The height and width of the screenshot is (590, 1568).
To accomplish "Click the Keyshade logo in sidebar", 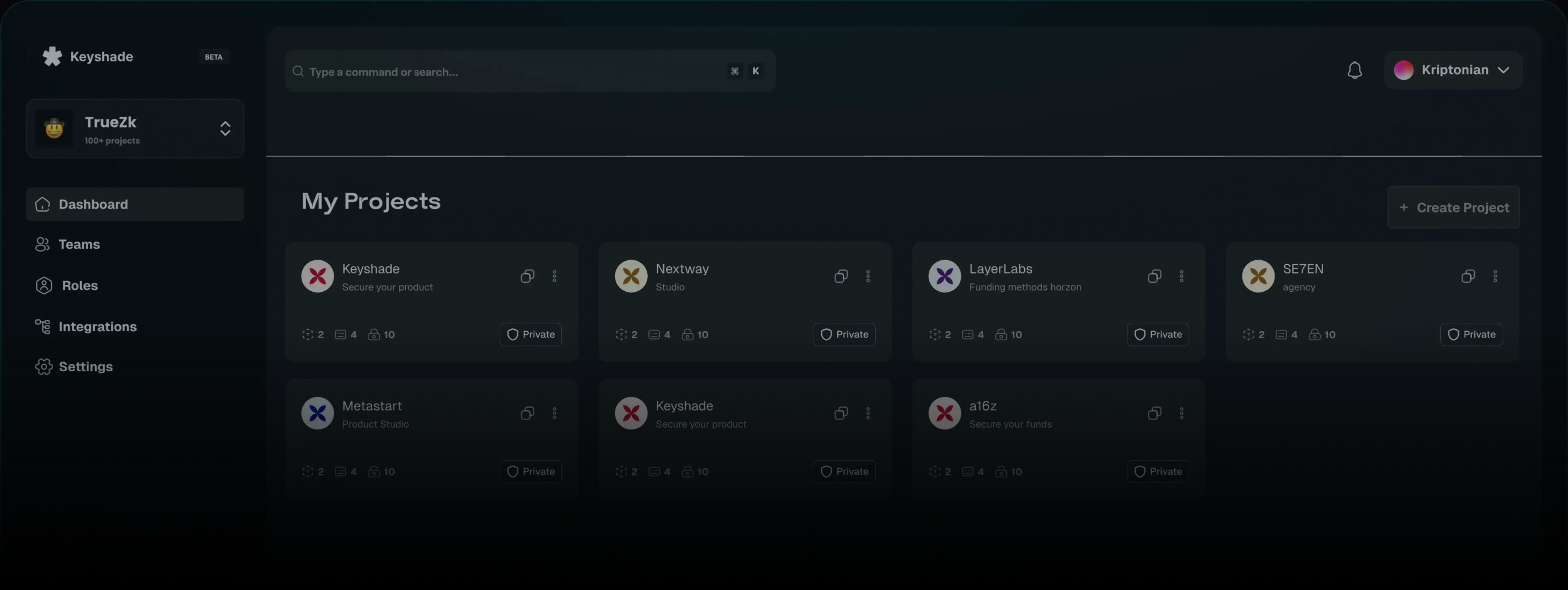I will point(52,57).
